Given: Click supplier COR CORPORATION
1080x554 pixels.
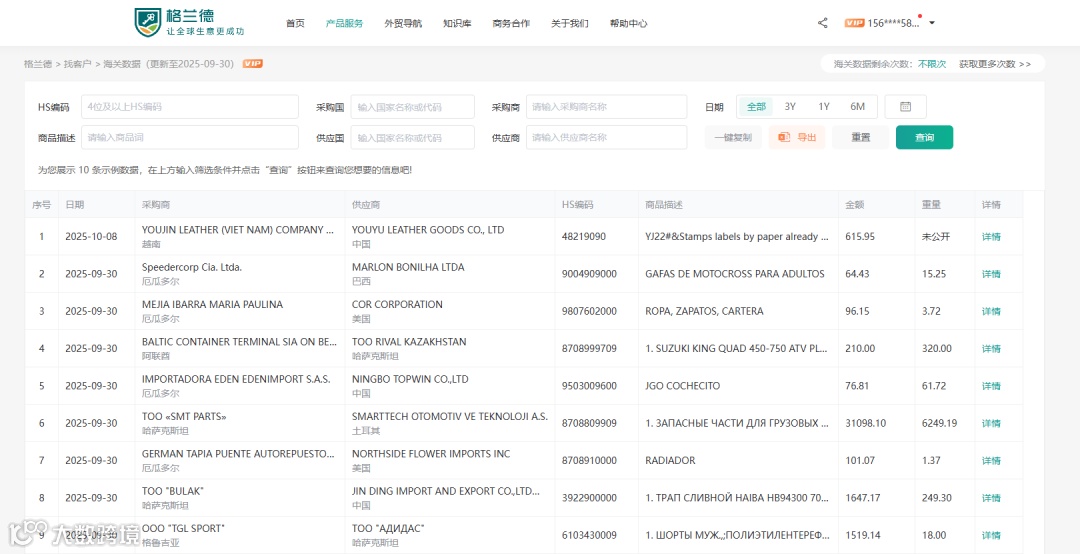Looking at the screenshot, I should 397,305.
